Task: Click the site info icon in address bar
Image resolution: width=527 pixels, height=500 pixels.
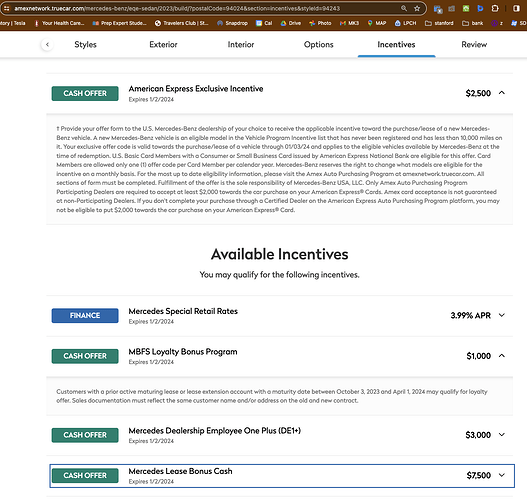Action: pos(7,8)
